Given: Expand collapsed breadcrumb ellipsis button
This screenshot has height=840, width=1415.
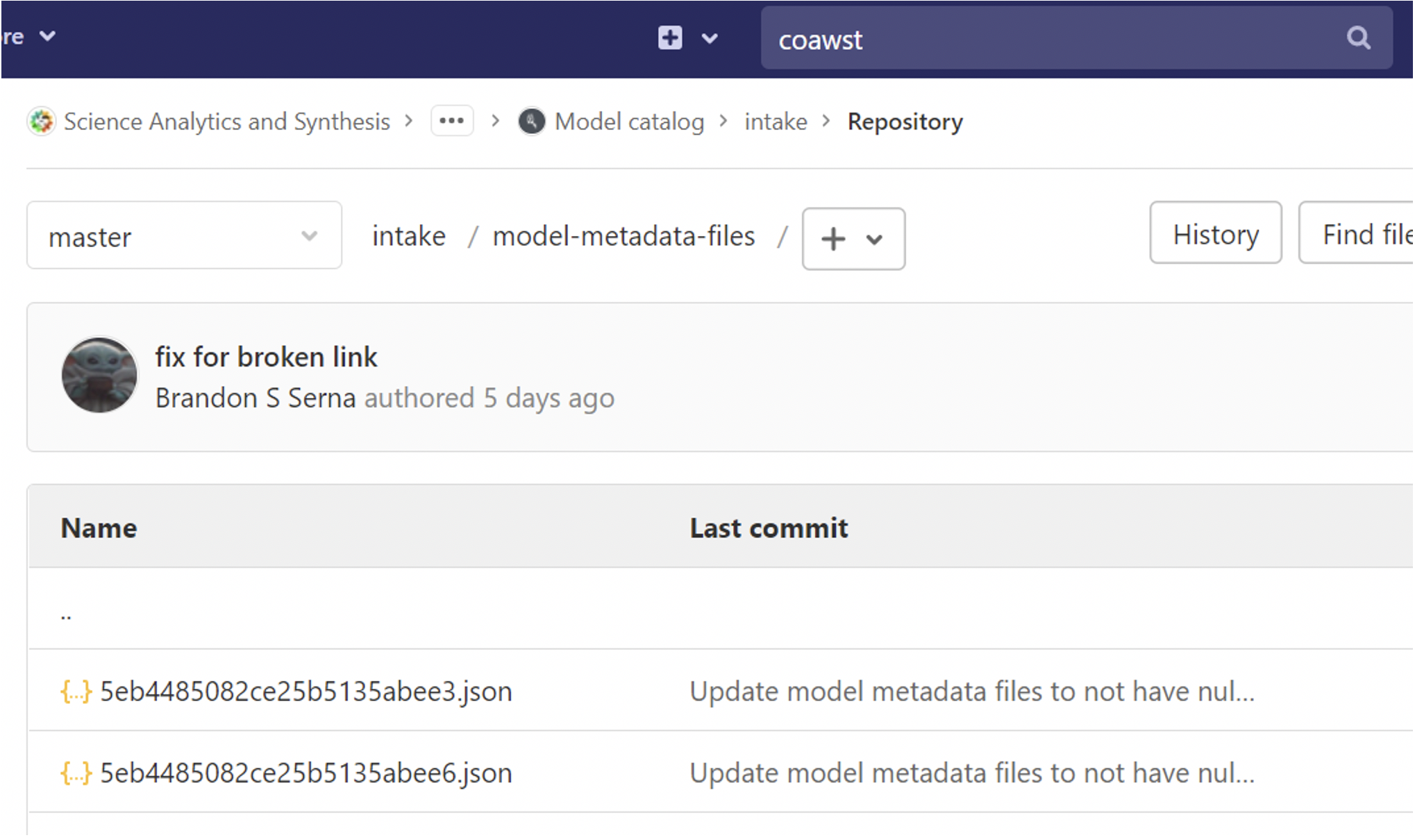Looking at the screenshot, I should (451, 121).
